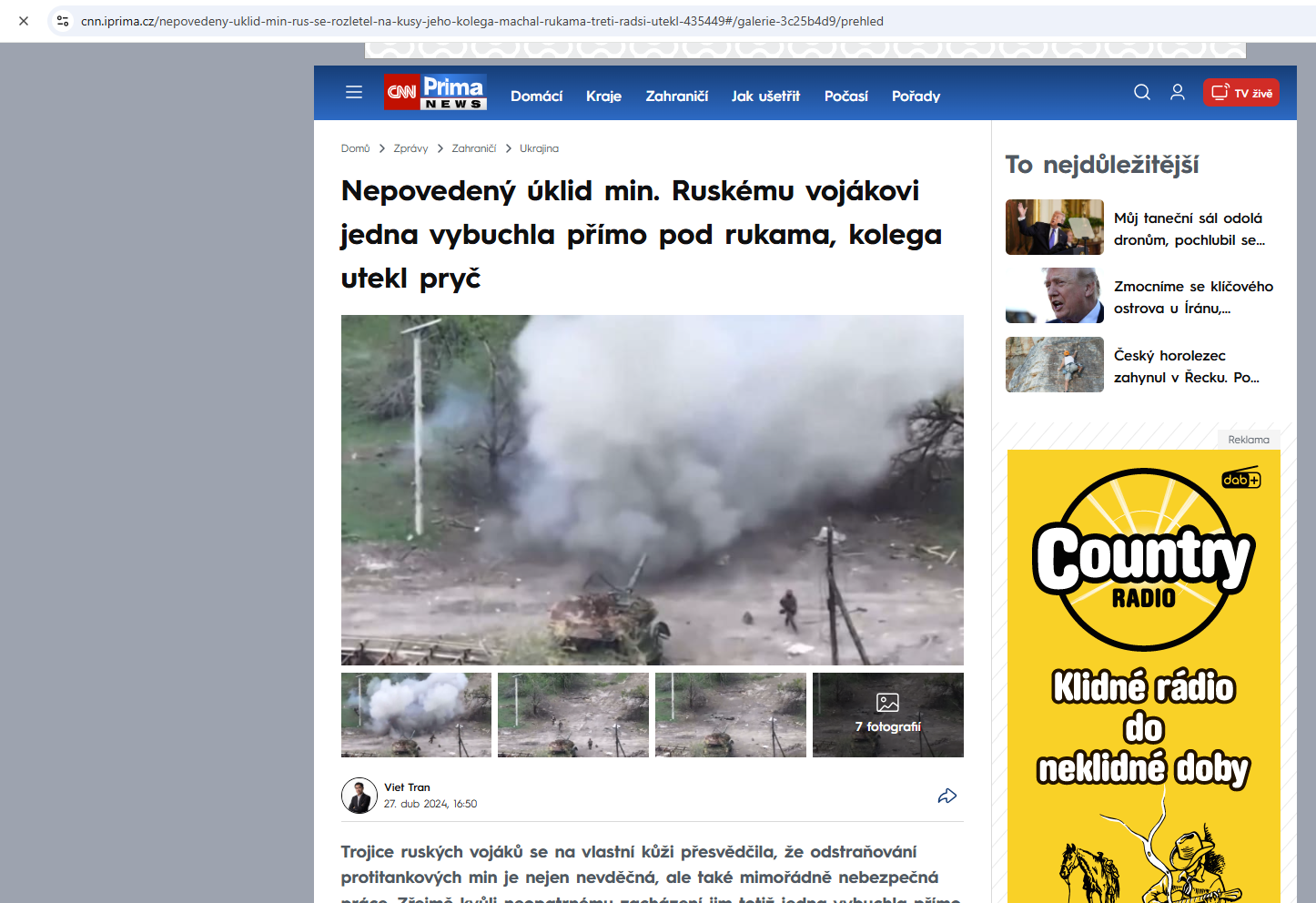Open article Český horolezec zahynul v Řecku
The image size is (1316, 903).
pyautogui.click(x=1186, y=366)
